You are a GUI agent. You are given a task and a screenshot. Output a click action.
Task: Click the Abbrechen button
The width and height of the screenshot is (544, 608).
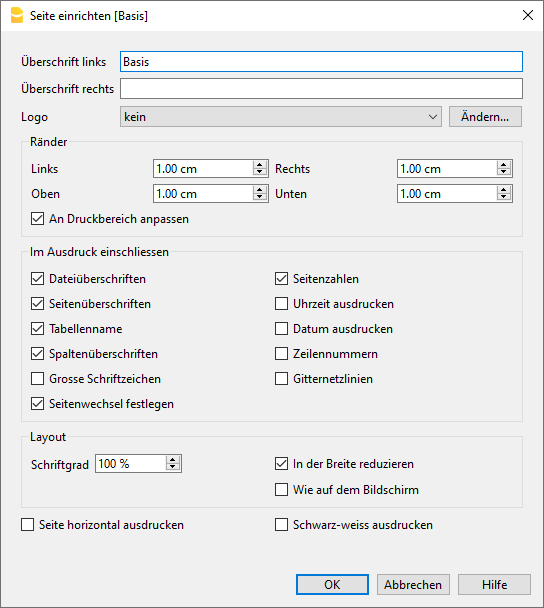tap(413, 584)
